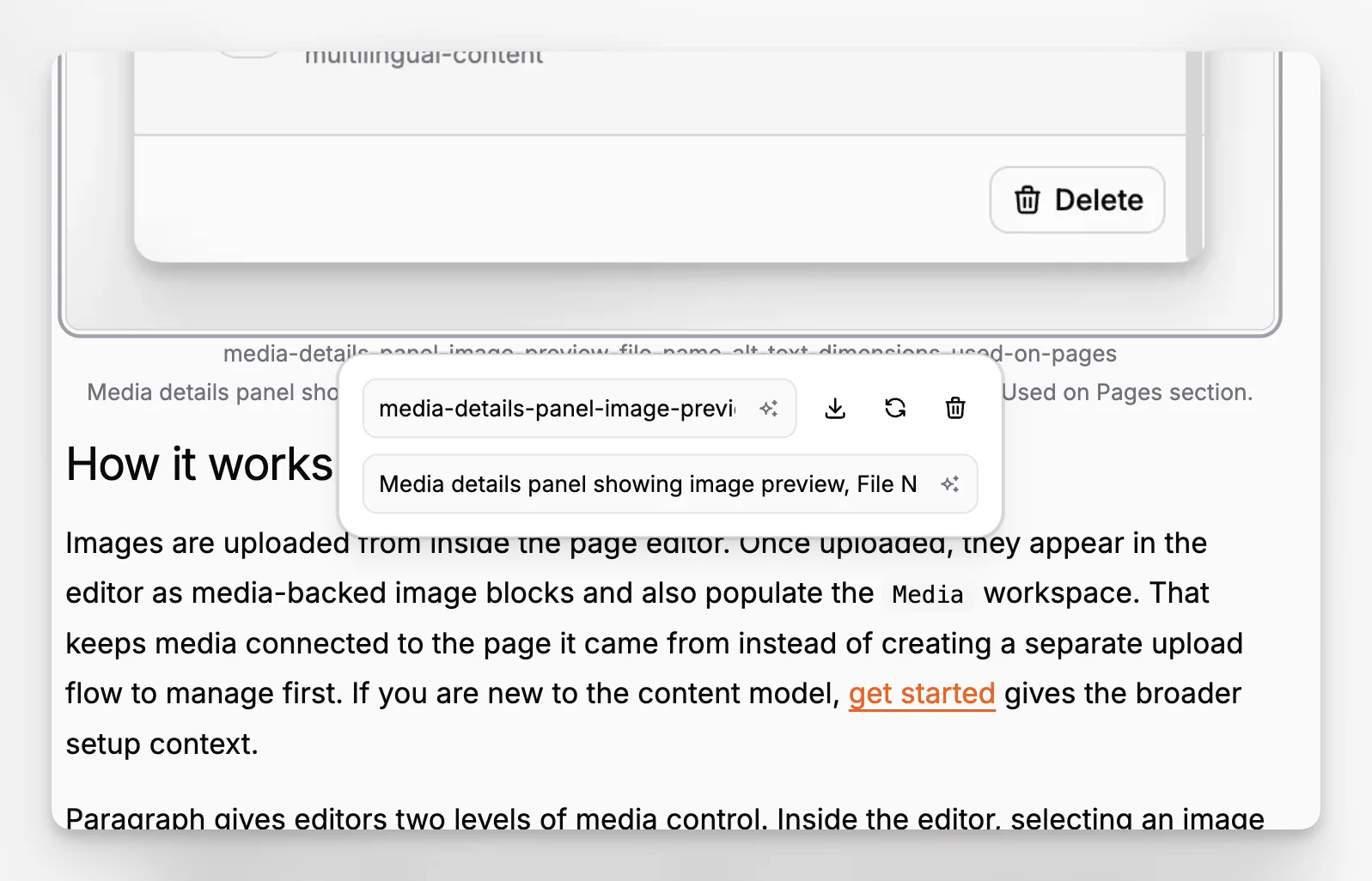Edit the Media details panel caption field
1372x881 pixels.
point(670,484)
